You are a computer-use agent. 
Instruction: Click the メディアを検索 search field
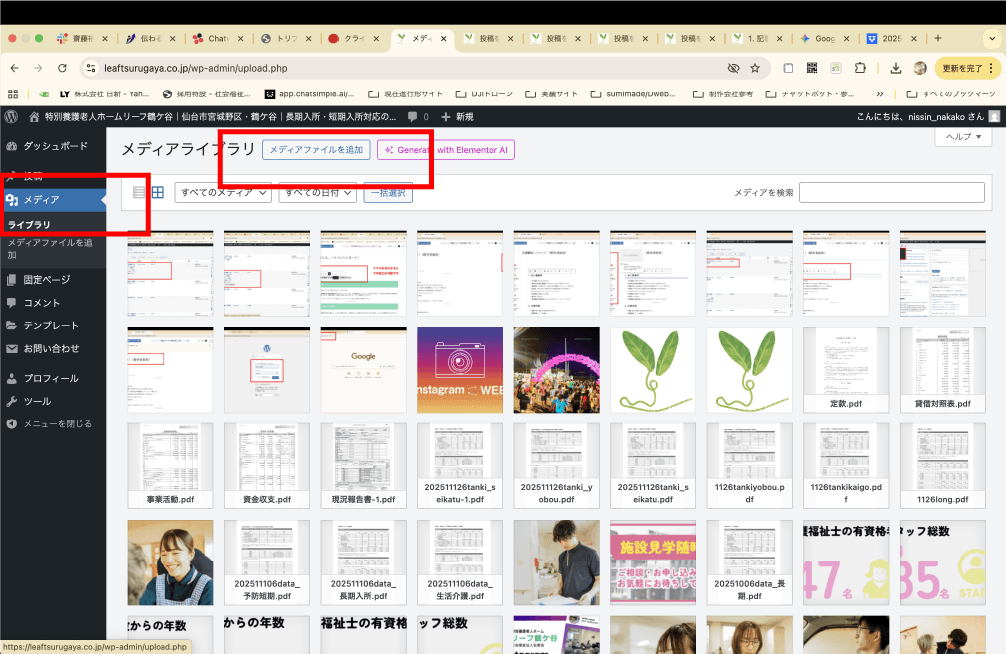[x=891, y=192]
